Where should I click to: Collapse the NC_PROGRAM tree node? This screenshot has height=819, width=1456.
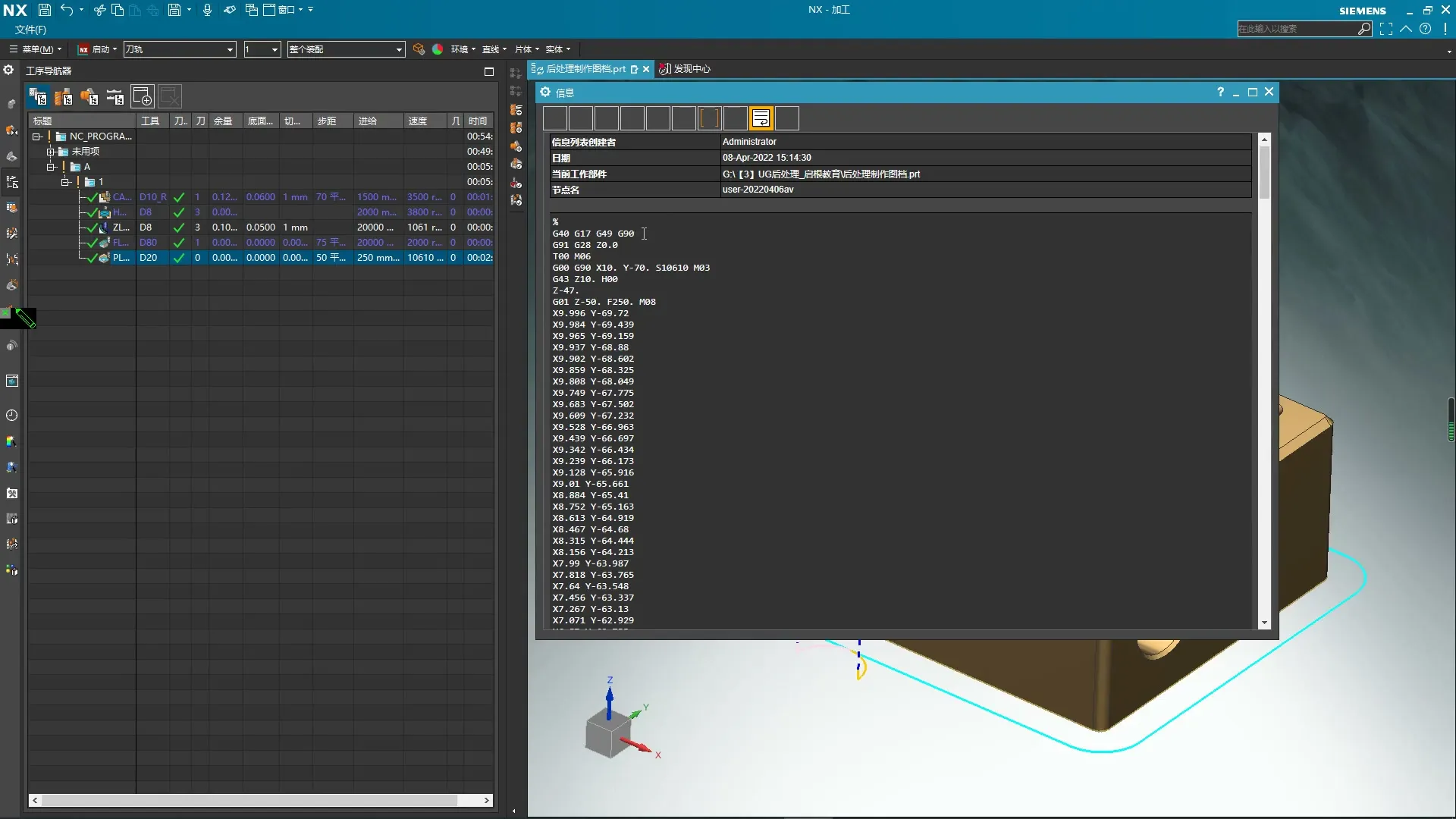click(36, 136)
